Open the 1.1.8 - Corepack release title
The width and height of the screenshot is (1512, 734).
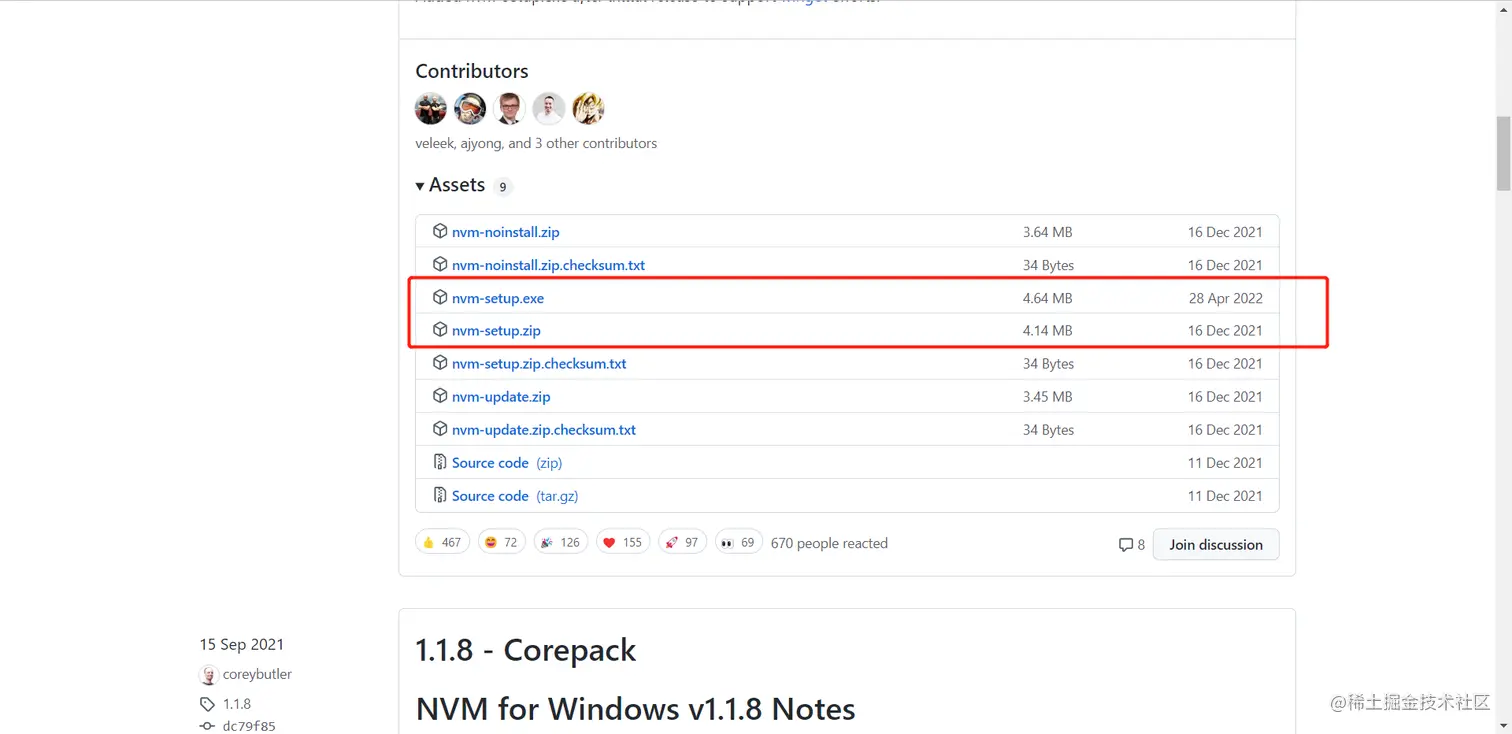point(526,650)
